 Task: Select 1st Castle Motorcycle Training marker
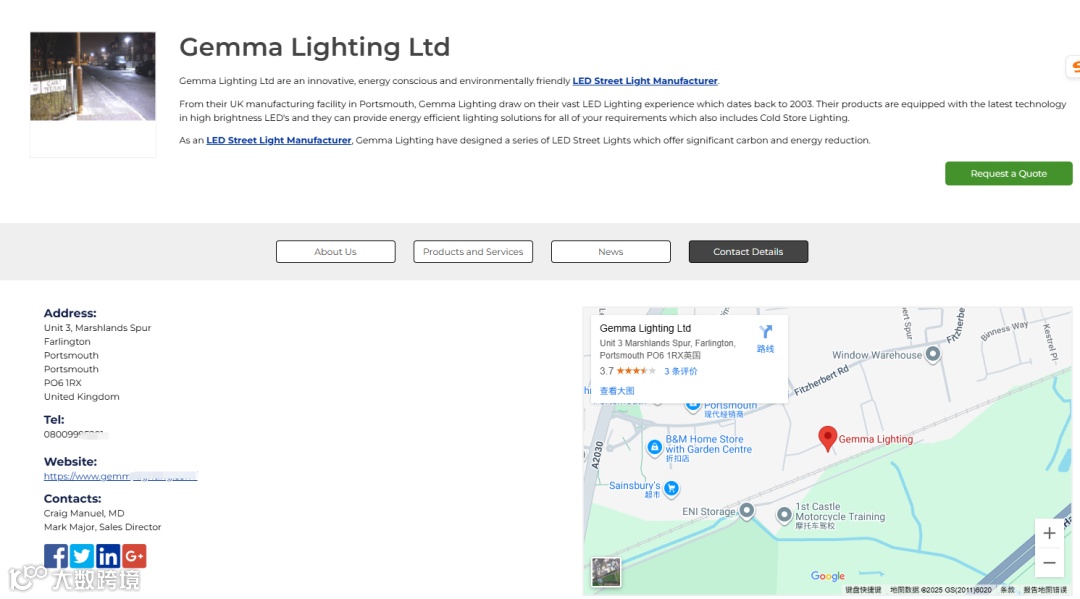(x=784, y=515)
